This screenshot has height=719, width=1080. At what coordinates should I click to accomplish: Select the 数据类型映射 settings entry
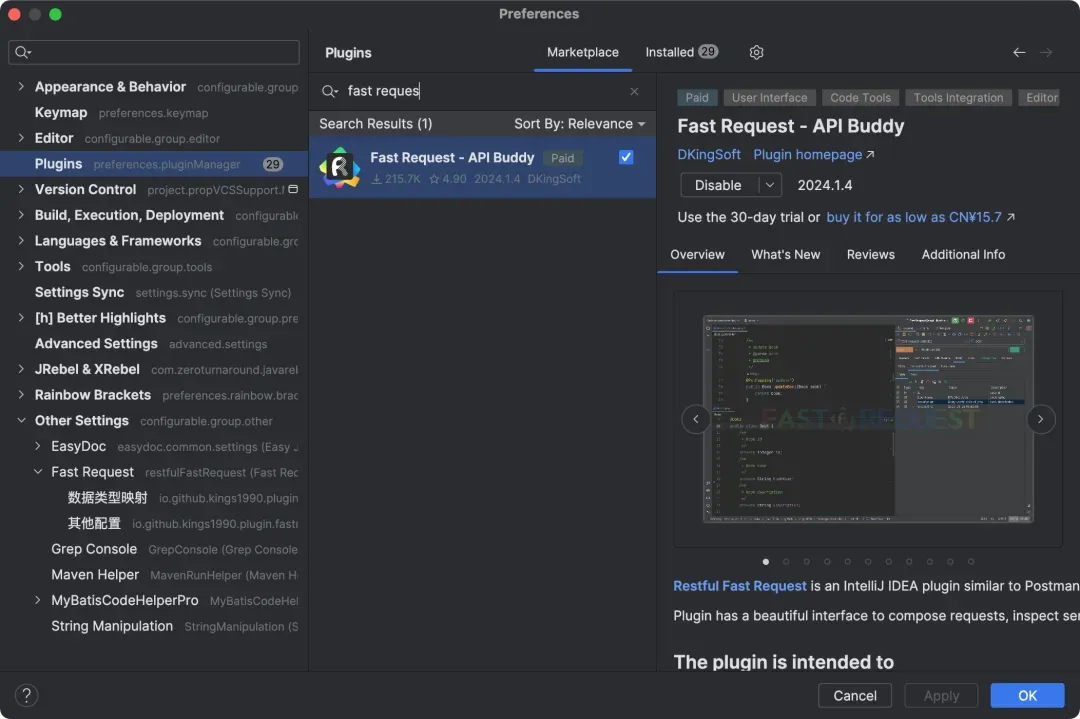pyautogui.click(x=154, y=498)
